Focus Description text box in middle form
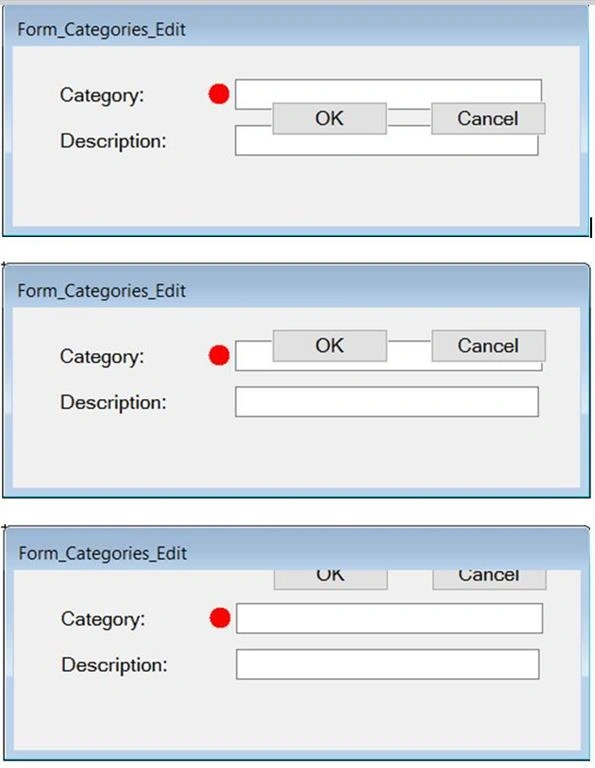 387,402
